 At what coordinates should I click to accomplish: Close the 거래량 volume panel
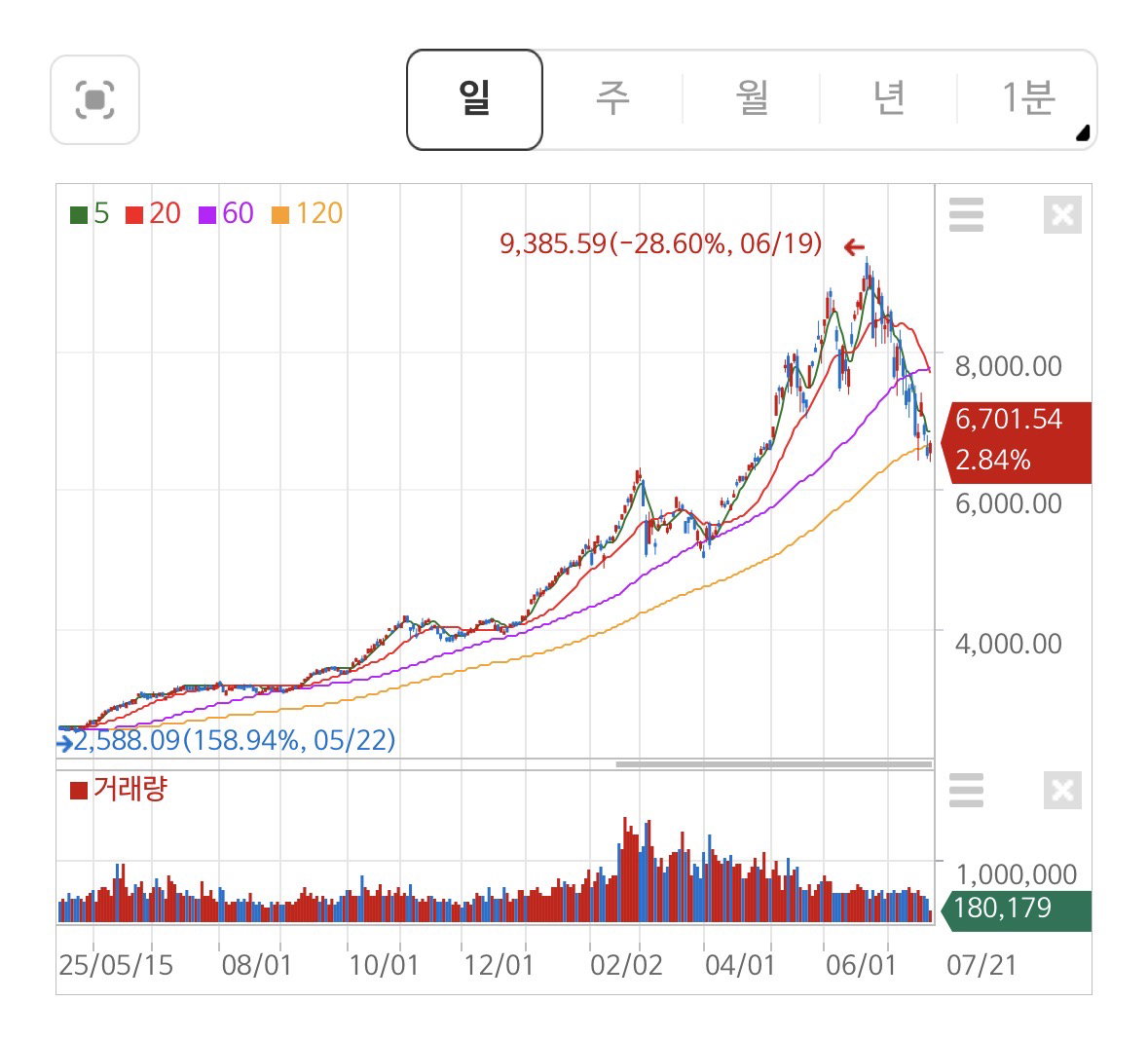point(1062,790)
